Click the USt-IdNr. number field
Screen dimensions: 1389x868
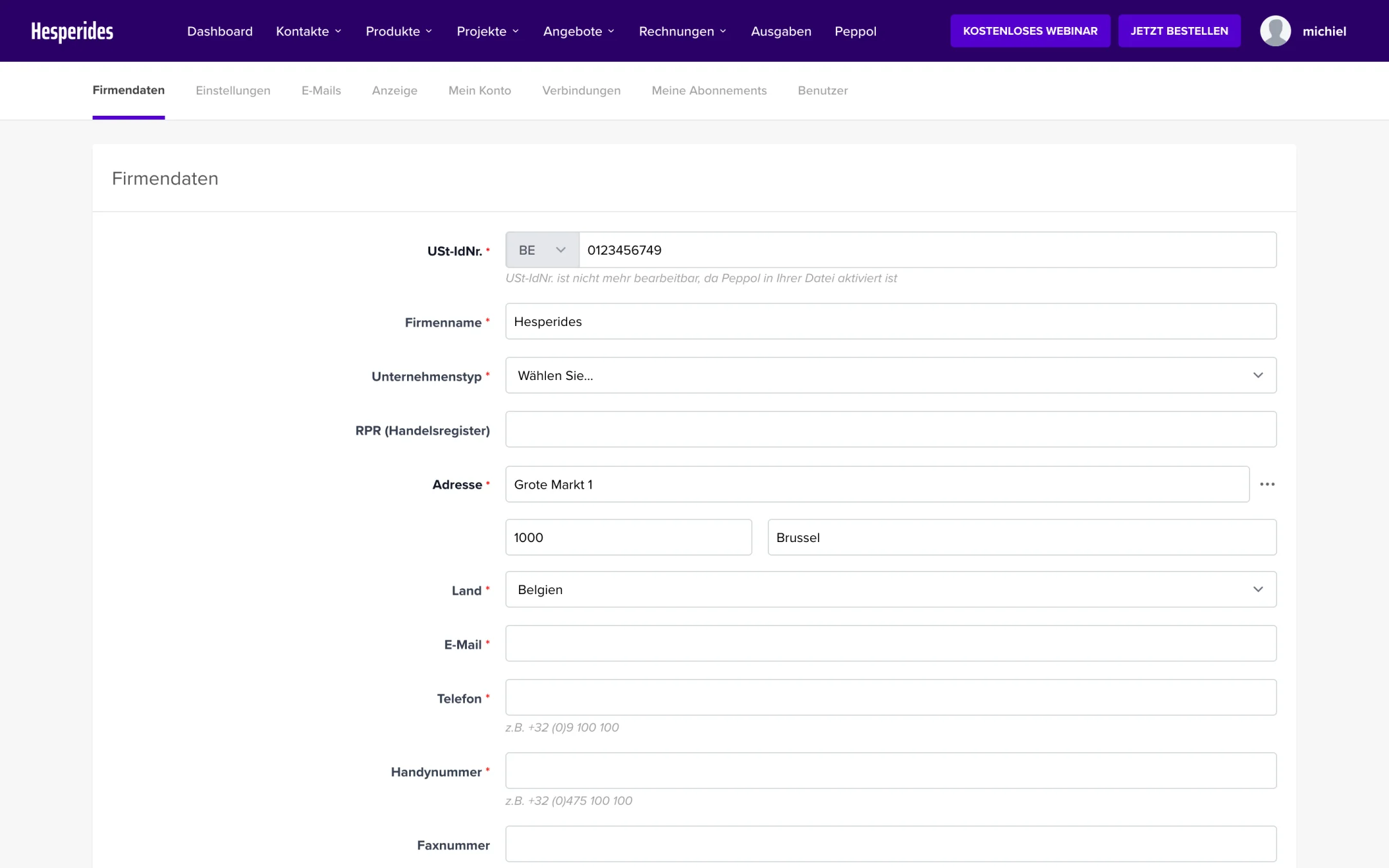click(927, 250)
